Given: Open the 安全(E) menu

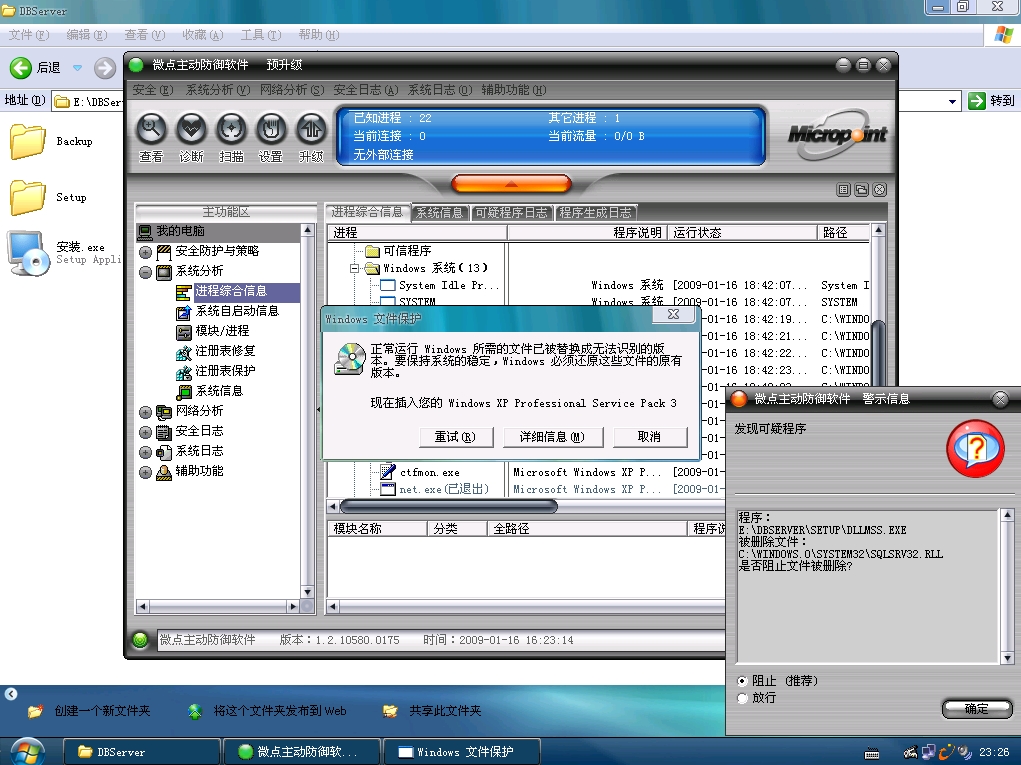Looking at the screenshot, I should pos(152,90).
